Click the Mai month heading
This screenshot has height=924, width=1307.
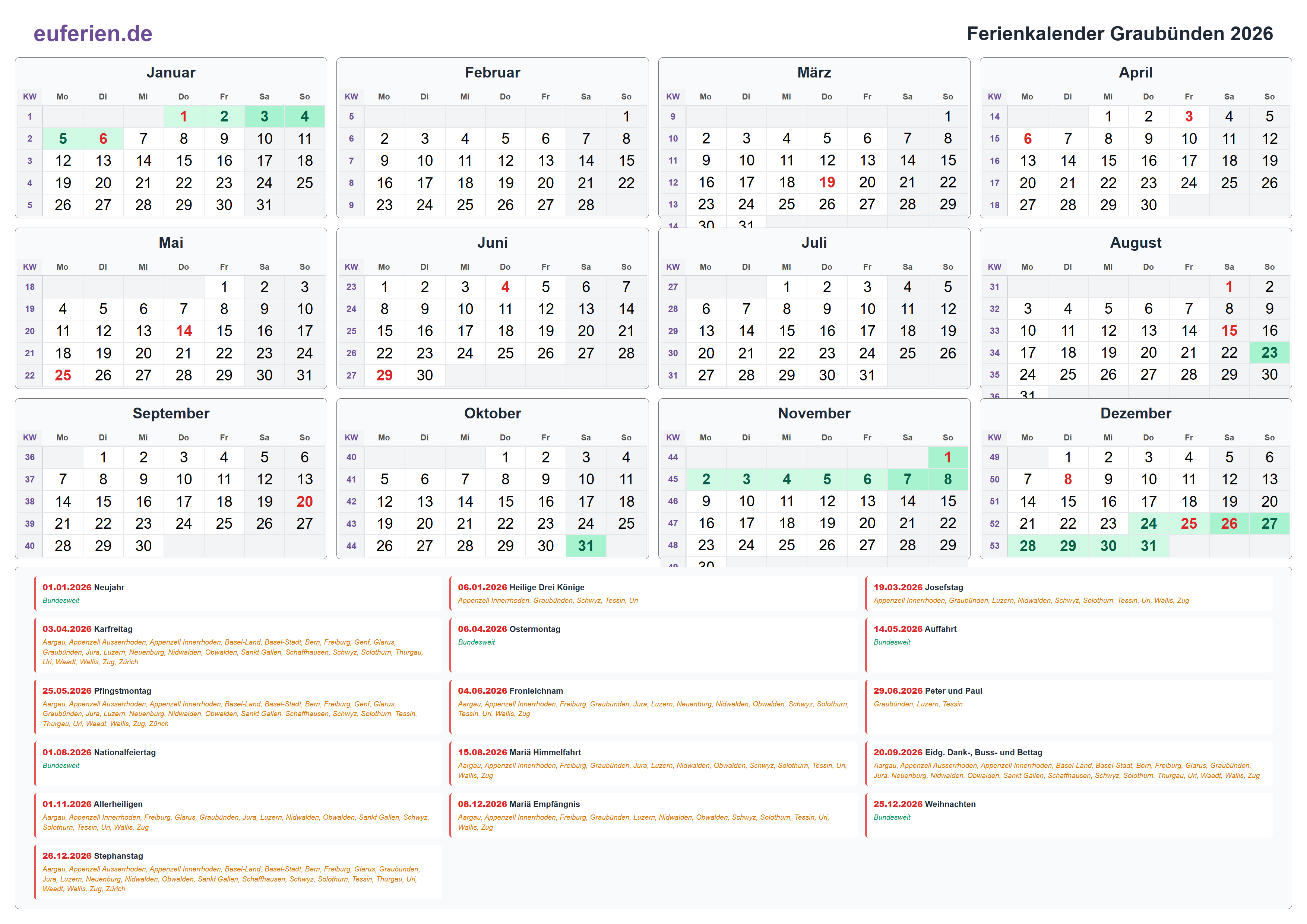pyautogui.click(x=171, y=243)
